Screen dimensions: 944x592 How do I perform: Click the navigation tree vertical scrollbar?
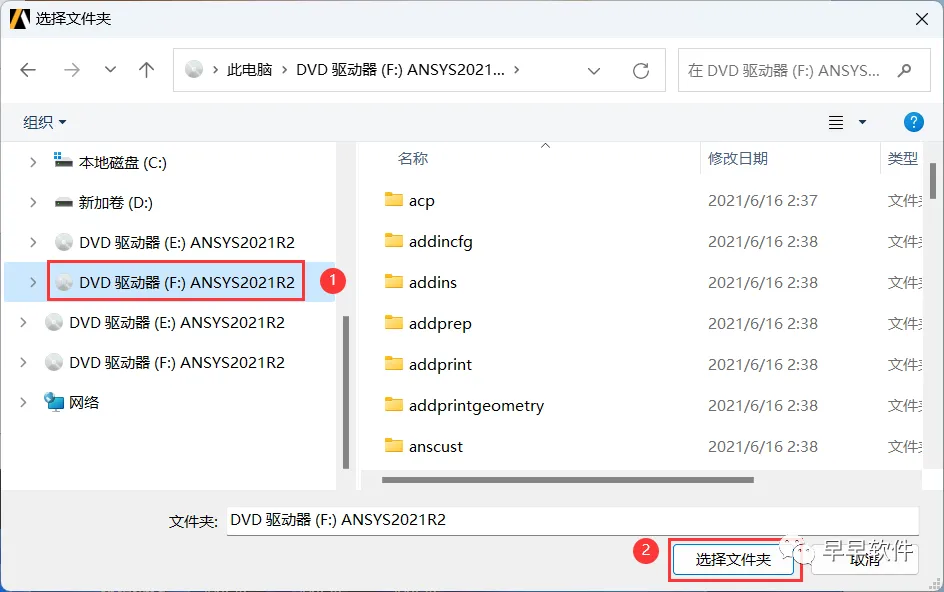346,391
